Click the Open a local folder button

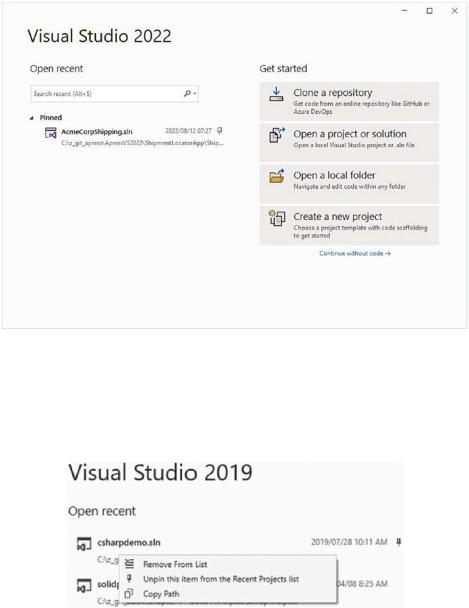[349, 184]
